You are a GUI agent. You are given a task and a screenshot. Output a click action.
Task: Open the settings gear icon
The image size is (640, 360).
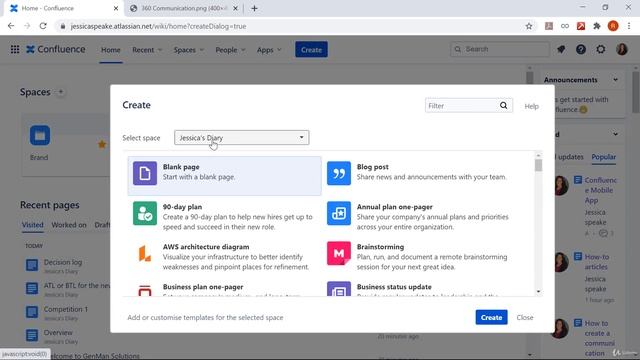[601, 49]
